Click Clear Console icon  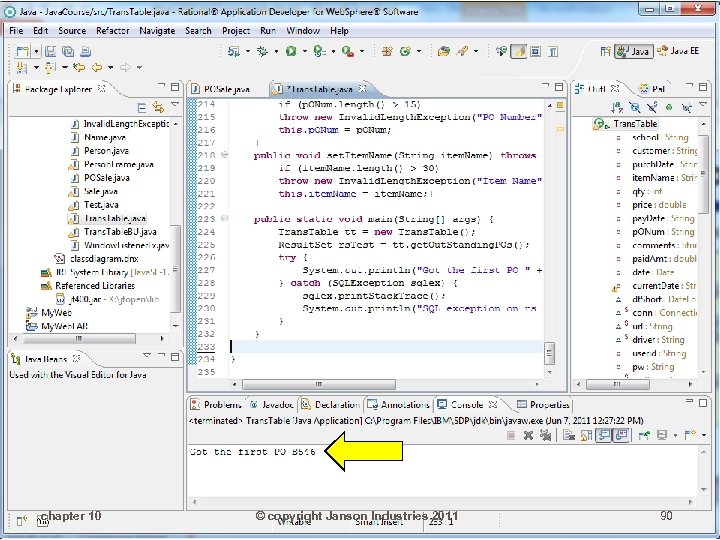point(569,435)
